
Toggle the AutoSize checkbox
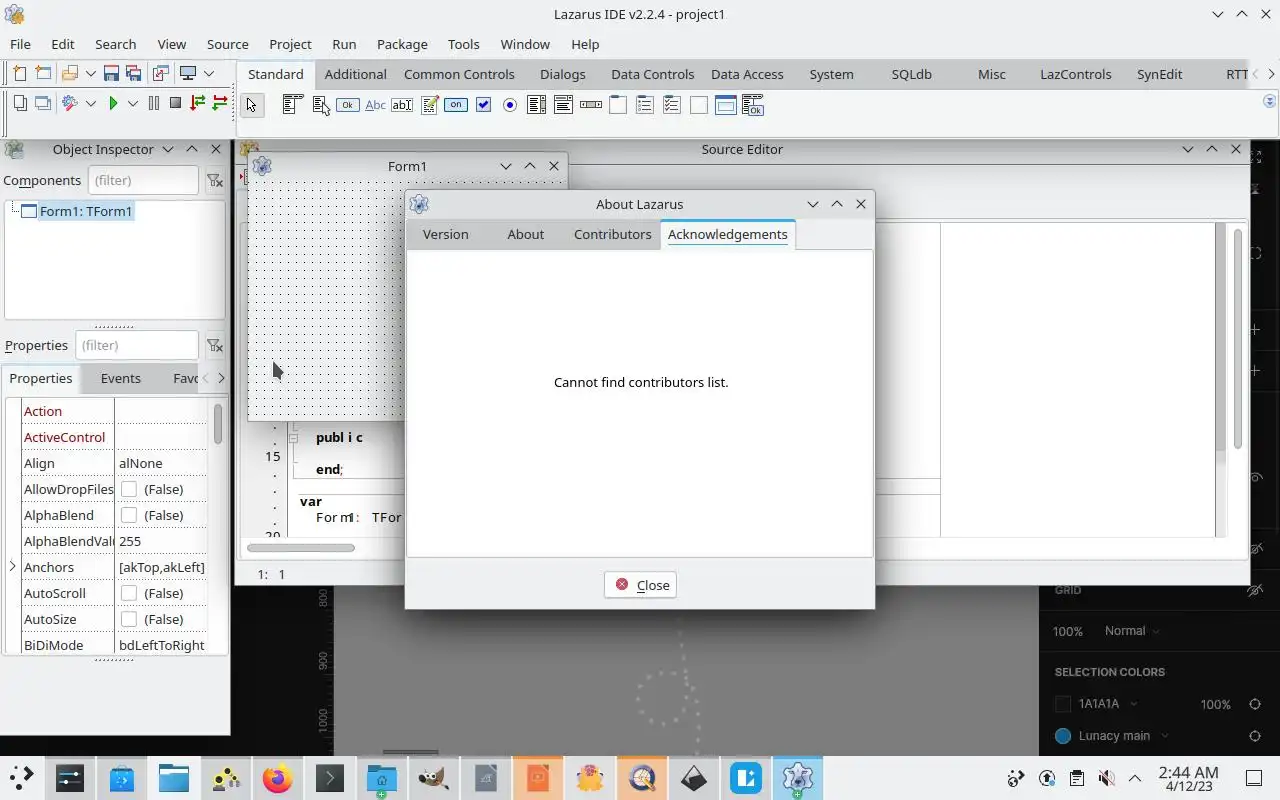point(129,619)
